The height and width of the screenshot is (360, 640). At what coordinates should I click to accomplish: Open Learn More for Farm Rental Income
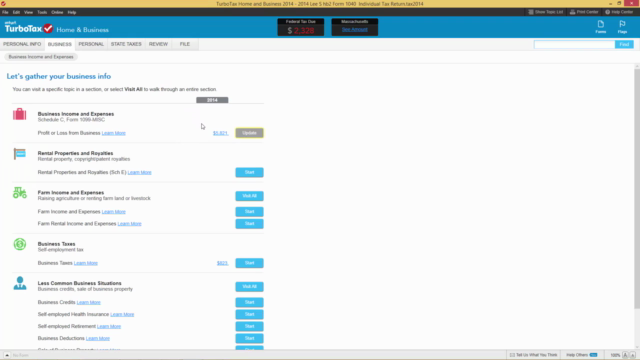129,224
